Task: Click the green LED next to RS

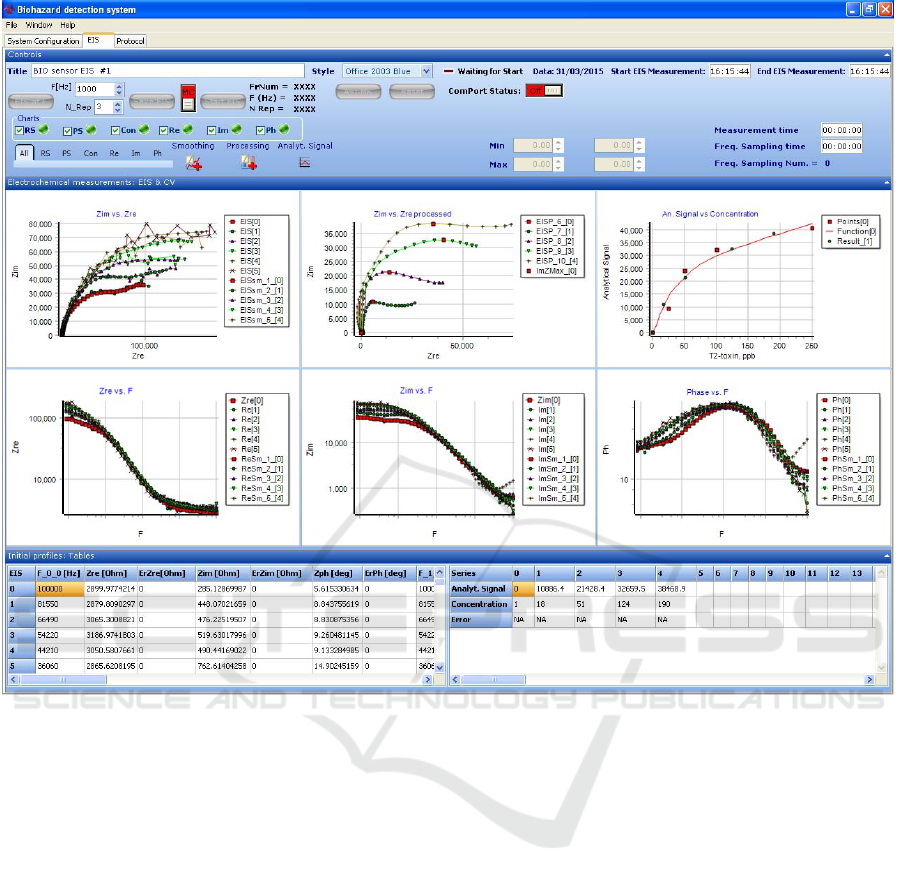Action: point(45,131)
